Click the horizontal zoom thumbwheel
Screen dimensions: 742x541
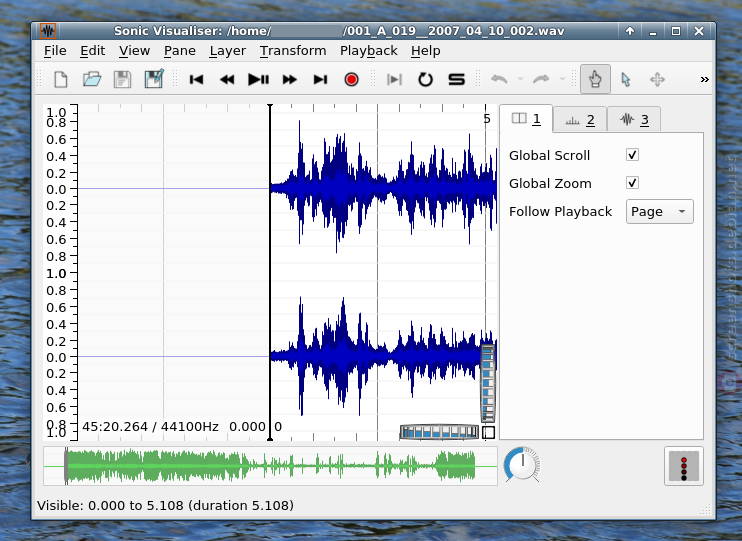439,432
